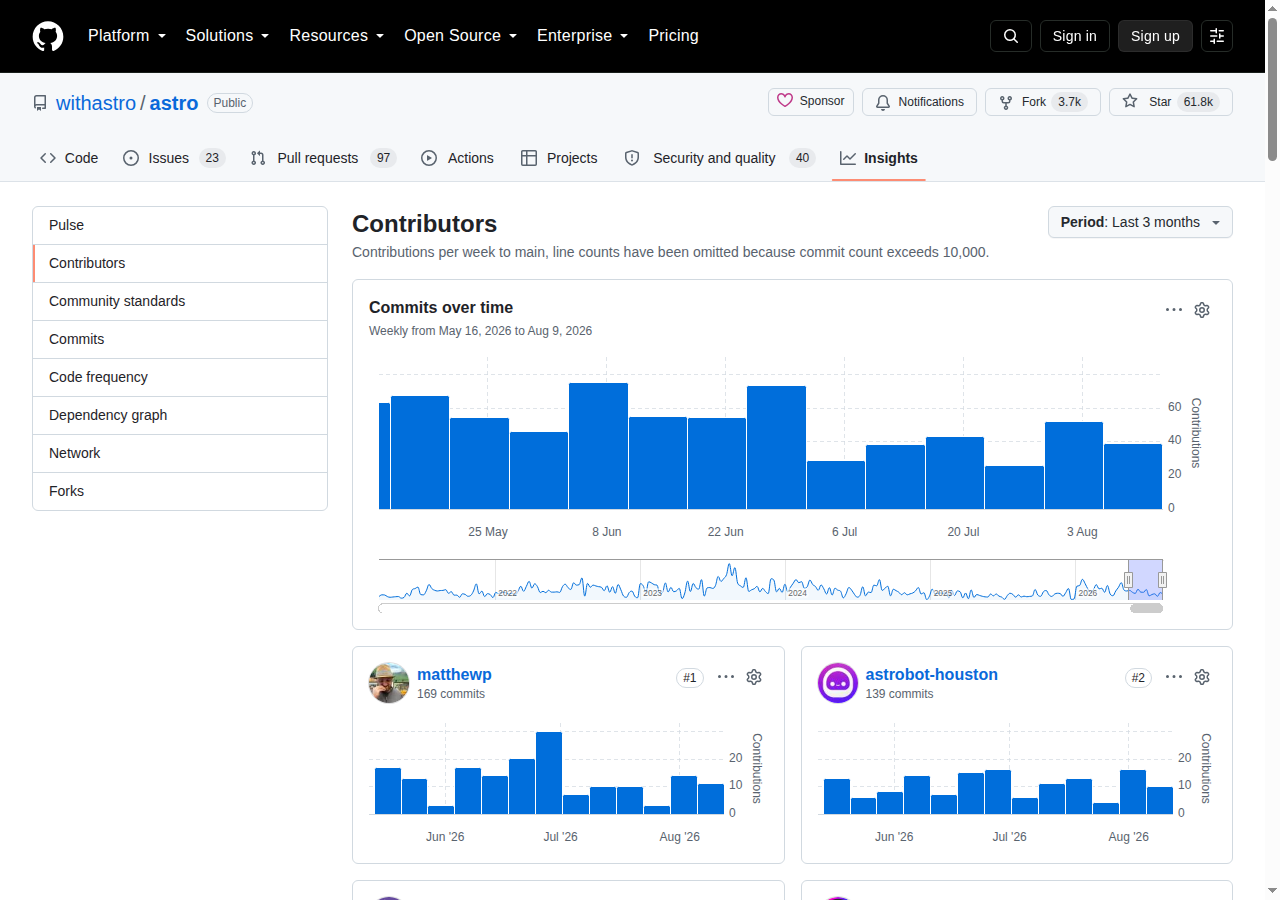Open astrobot-houston chart three-dot menu
This screenshot has width=1280, height=900.
(1174, 677)
